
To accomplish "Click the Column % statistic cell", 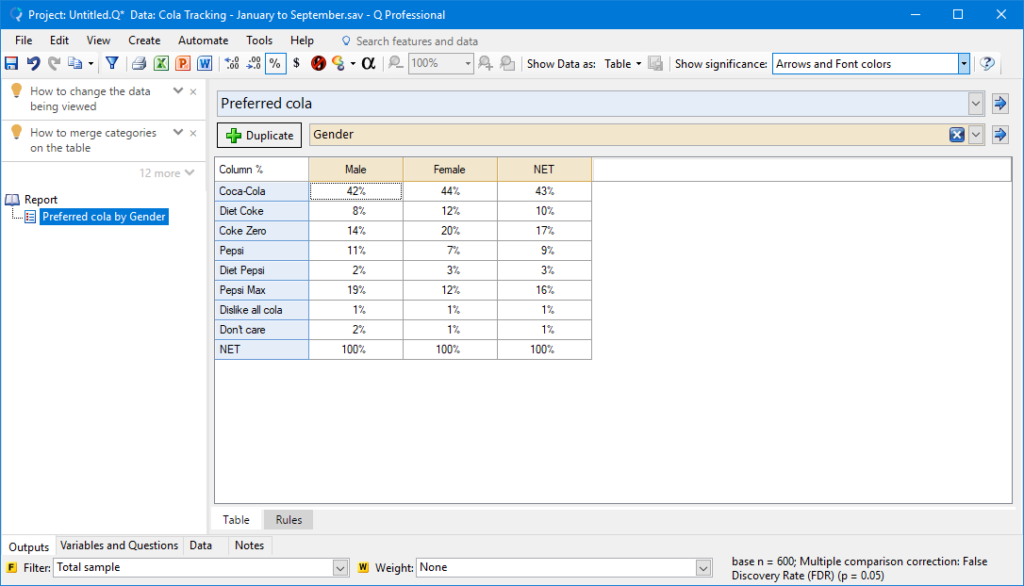I will click(x=262, y=169).
